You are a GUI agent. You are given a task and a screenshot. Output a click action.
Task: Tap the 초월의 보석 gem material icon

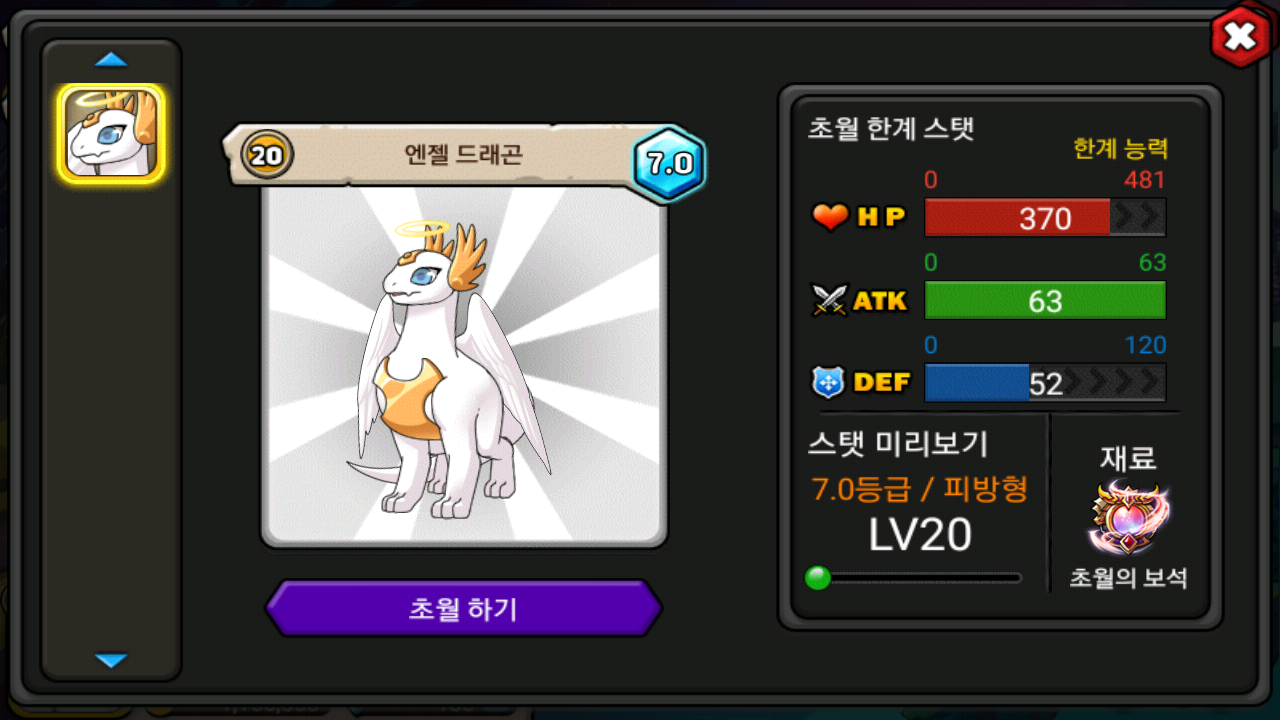[x=1129, y=518]
